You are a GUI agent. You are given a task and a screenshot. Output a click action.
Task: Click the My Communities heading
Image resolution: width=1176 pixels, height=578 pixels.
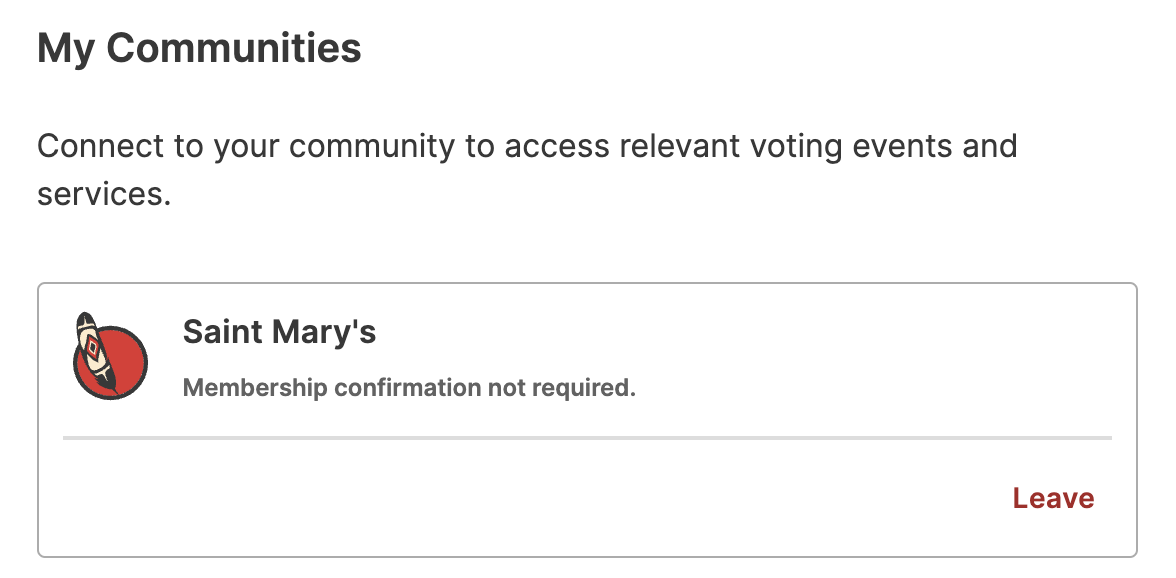click(x=199, y=48)
